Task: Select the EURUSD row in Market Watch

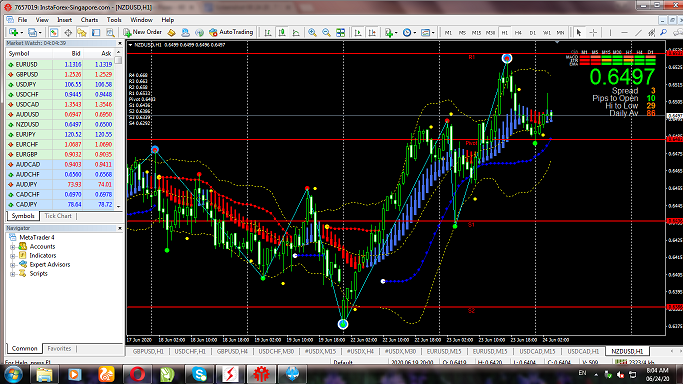Action: (x=60, y=64)
